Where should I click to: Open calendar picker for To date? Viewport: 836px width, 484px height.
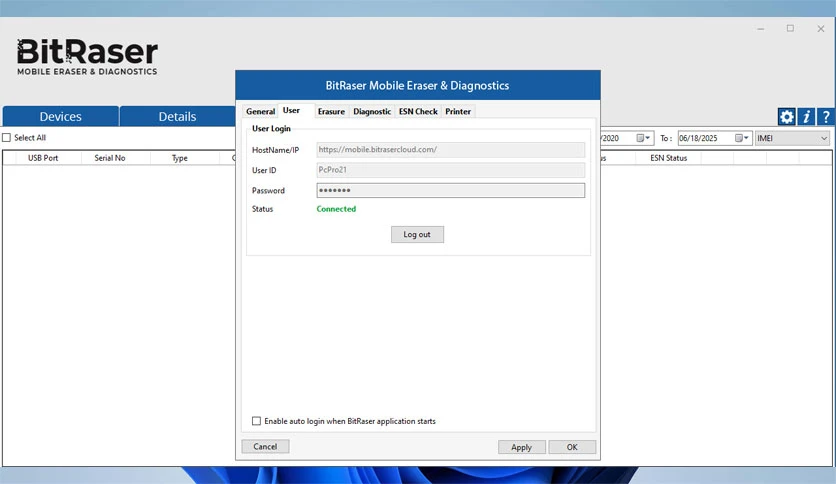[x=742, y=138]
